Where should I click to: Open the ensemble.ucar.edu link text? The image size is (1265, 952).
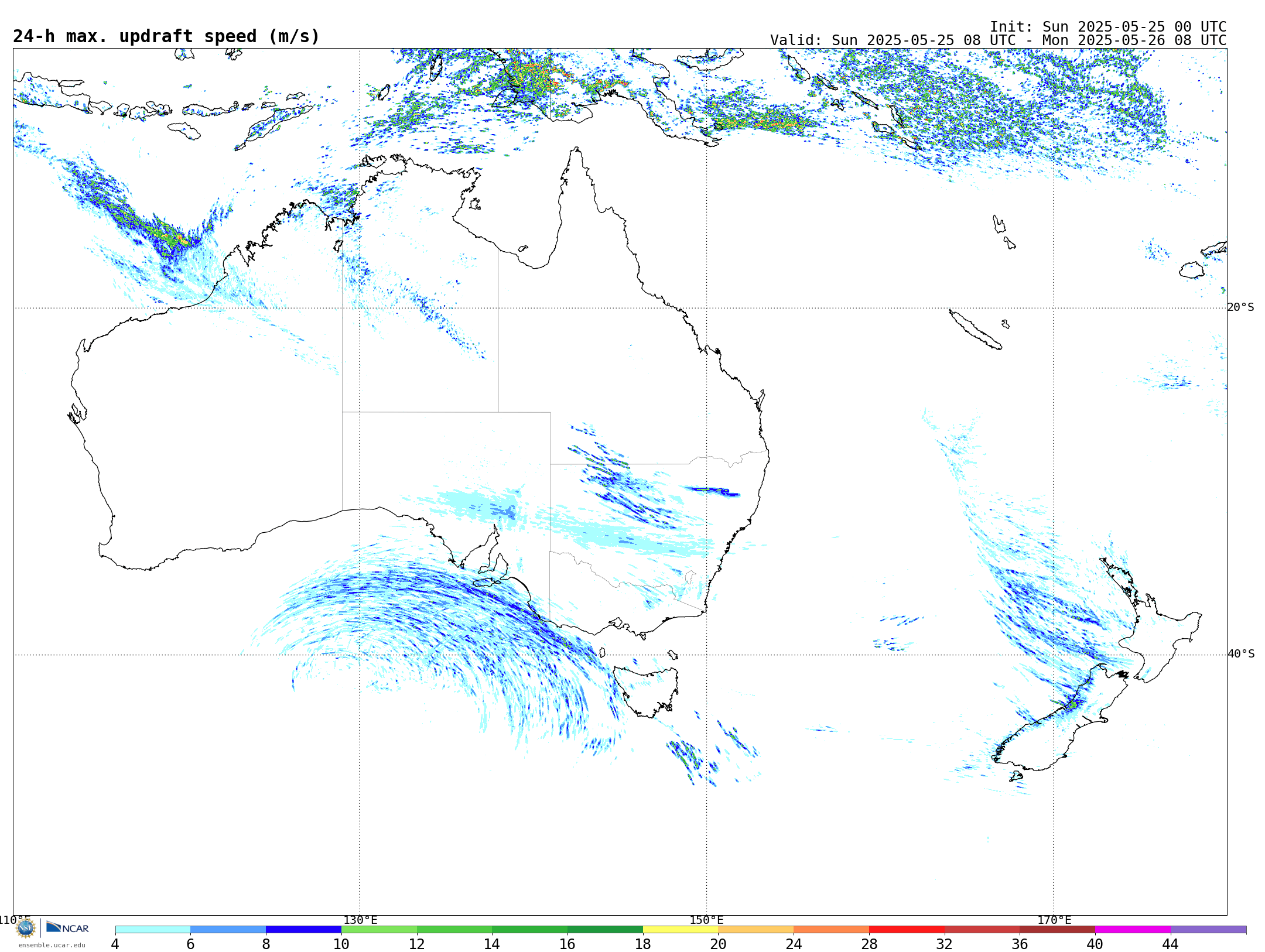pyautogui.click(x=52, y=945)
